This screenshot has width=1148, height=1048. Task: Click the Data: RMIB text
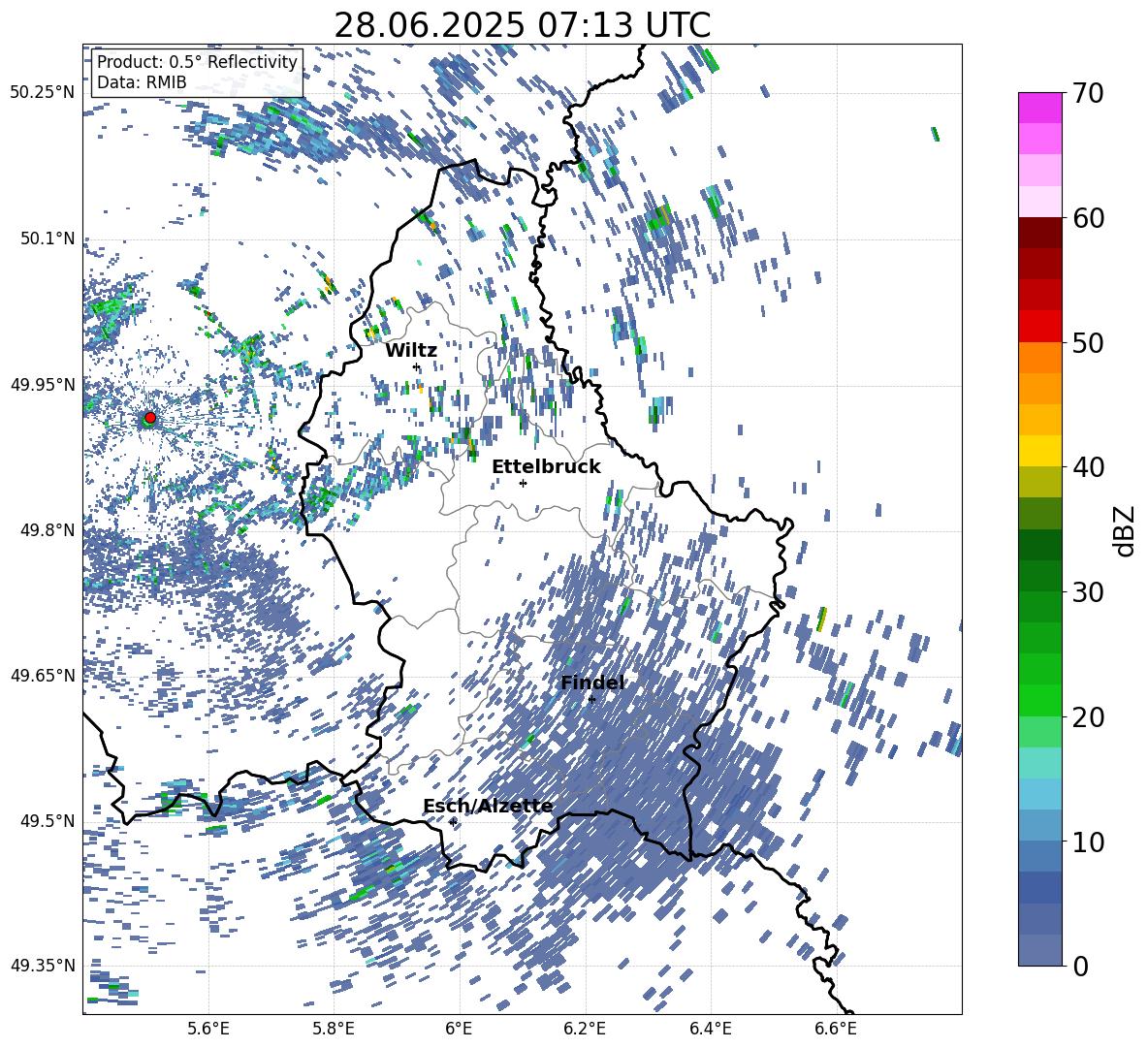(x=142, y=82)
